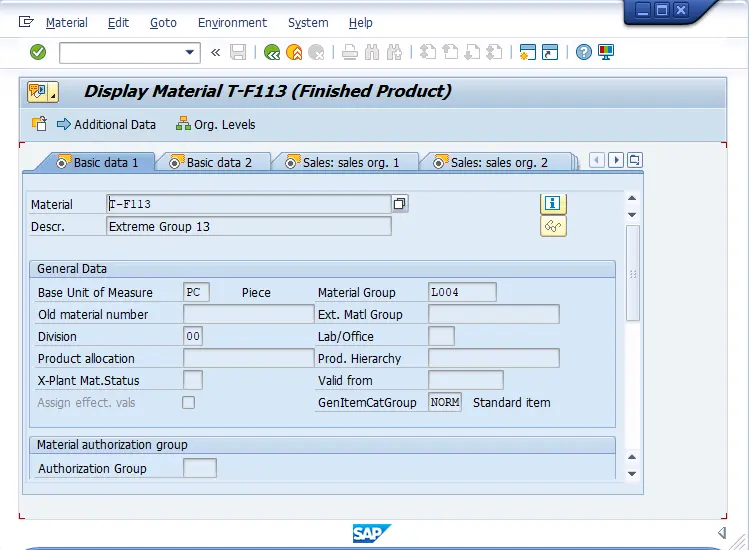Click the blue information icon beside Material

553,203
